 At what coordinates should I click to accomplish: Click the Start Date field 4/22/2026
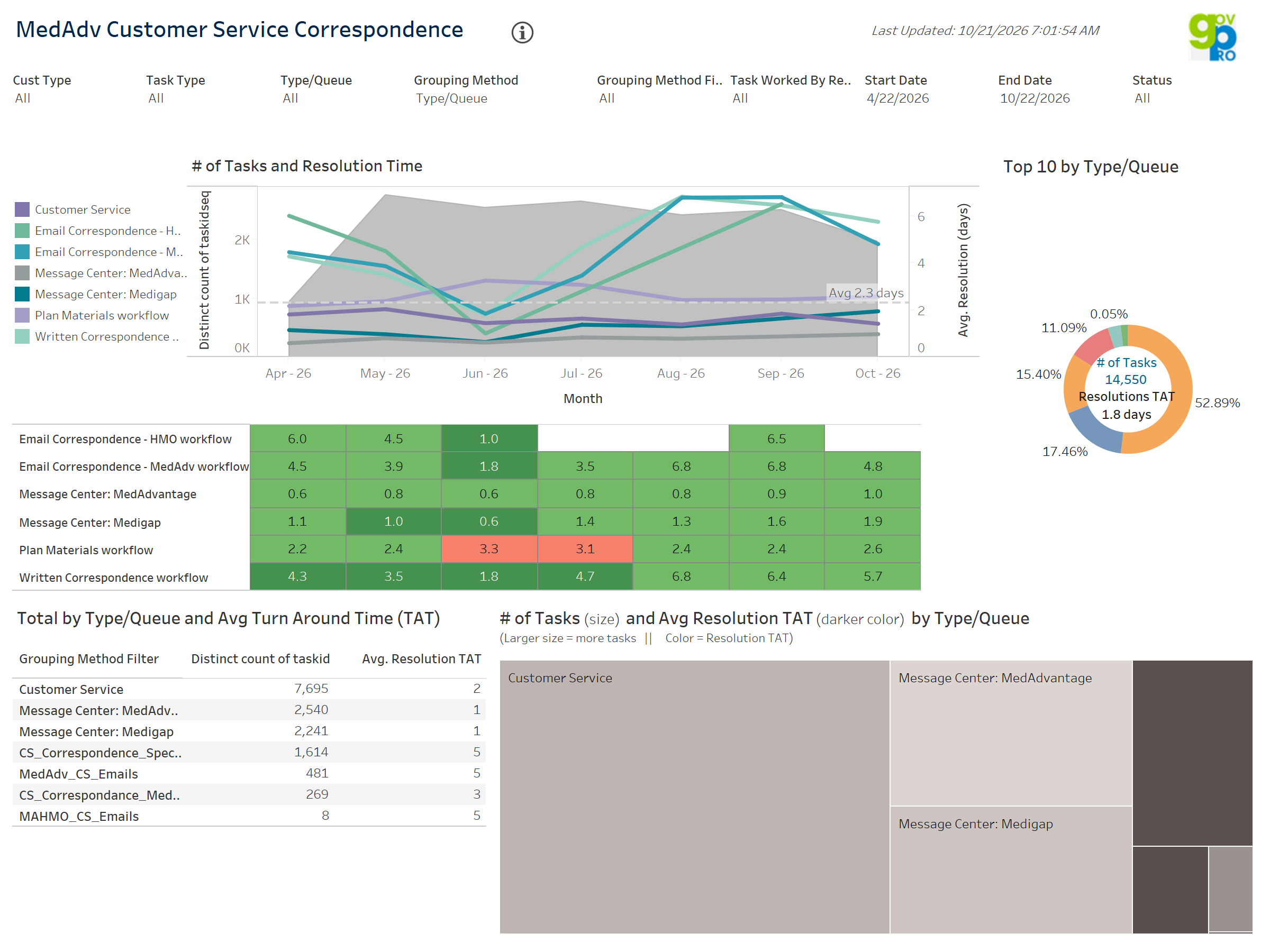[897, 98]
